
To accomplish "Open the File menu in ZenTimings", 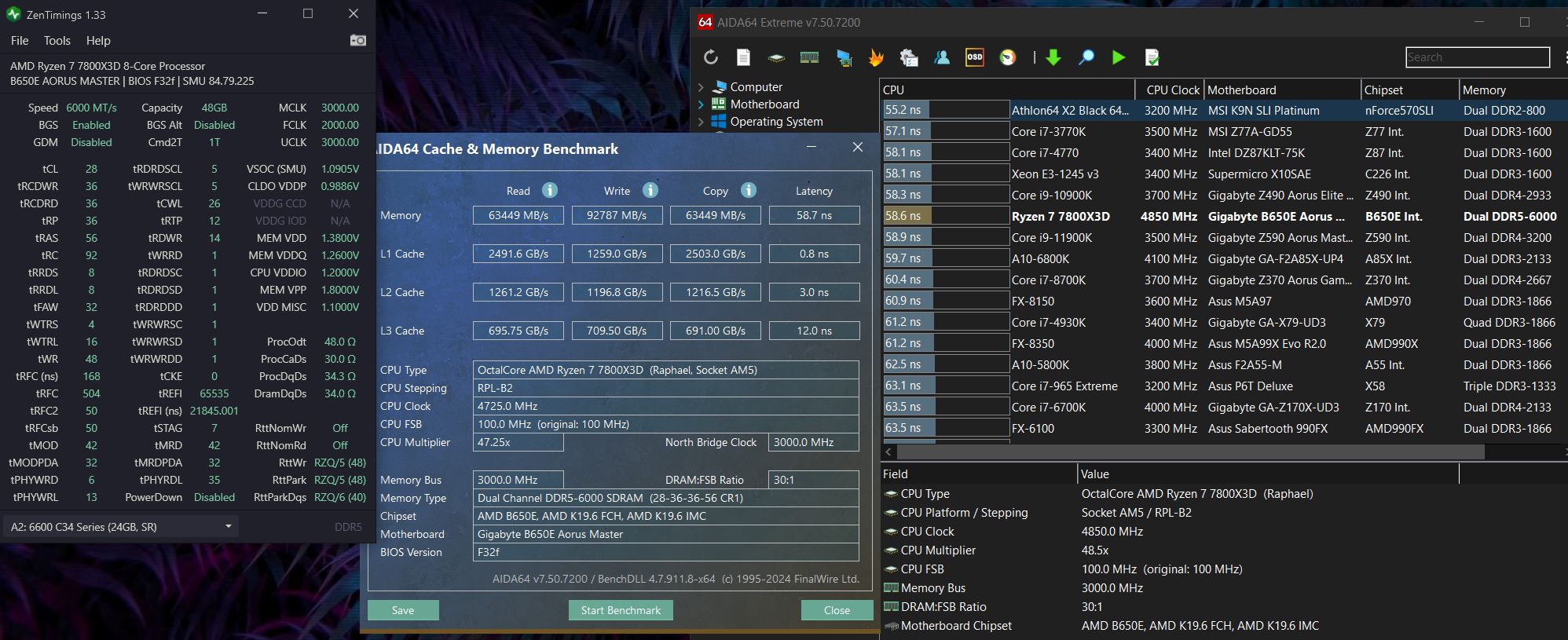I will click(20, 41).
